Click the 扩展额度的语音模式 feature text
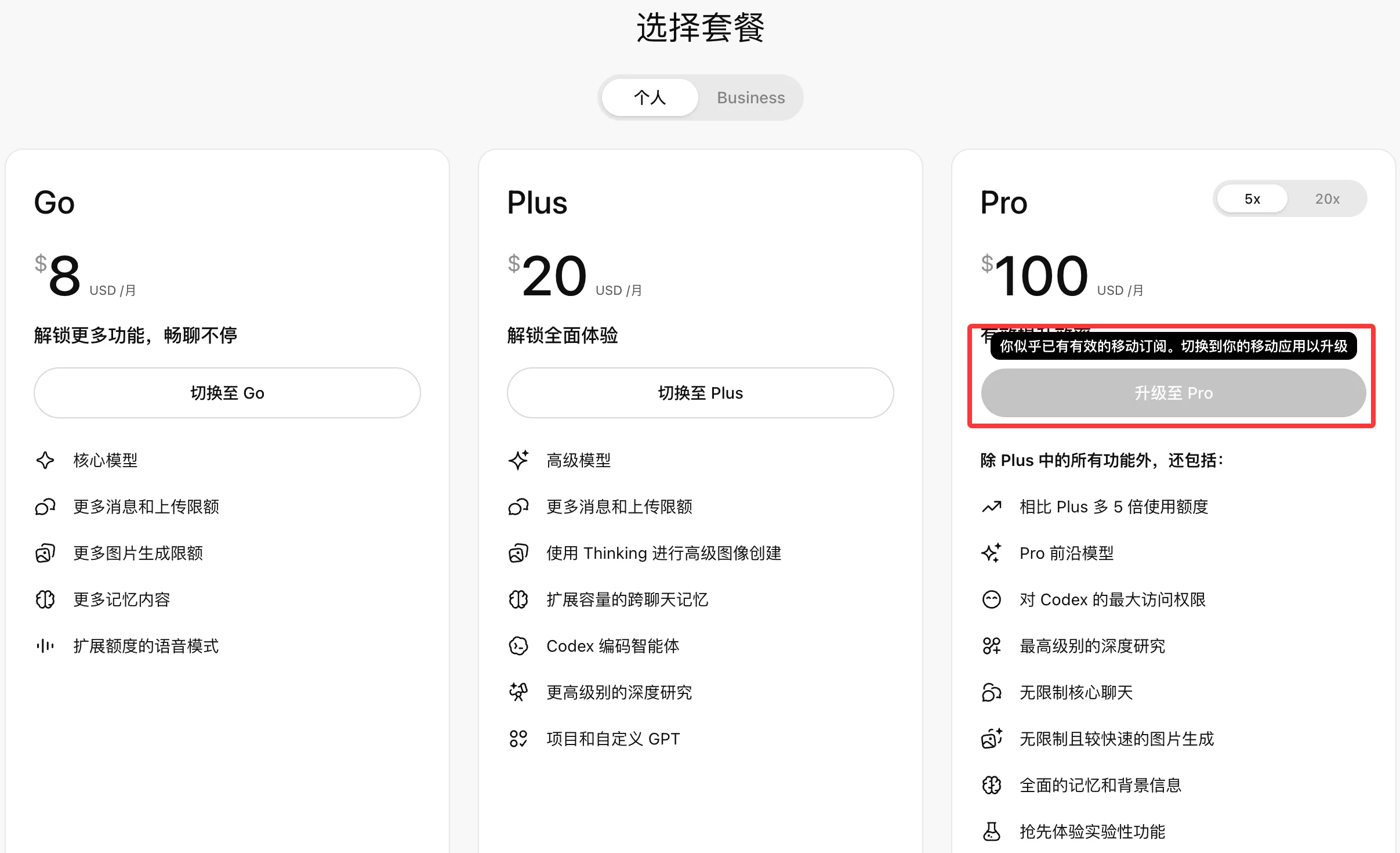 (146, 646)
